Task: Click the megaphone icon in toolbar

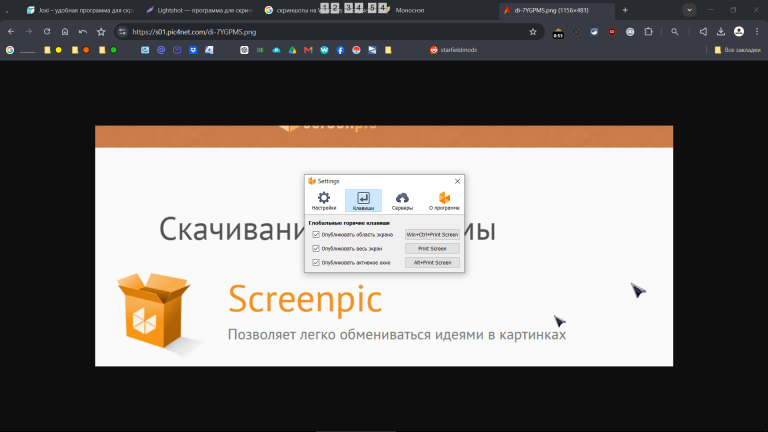Action: (703, 32)
